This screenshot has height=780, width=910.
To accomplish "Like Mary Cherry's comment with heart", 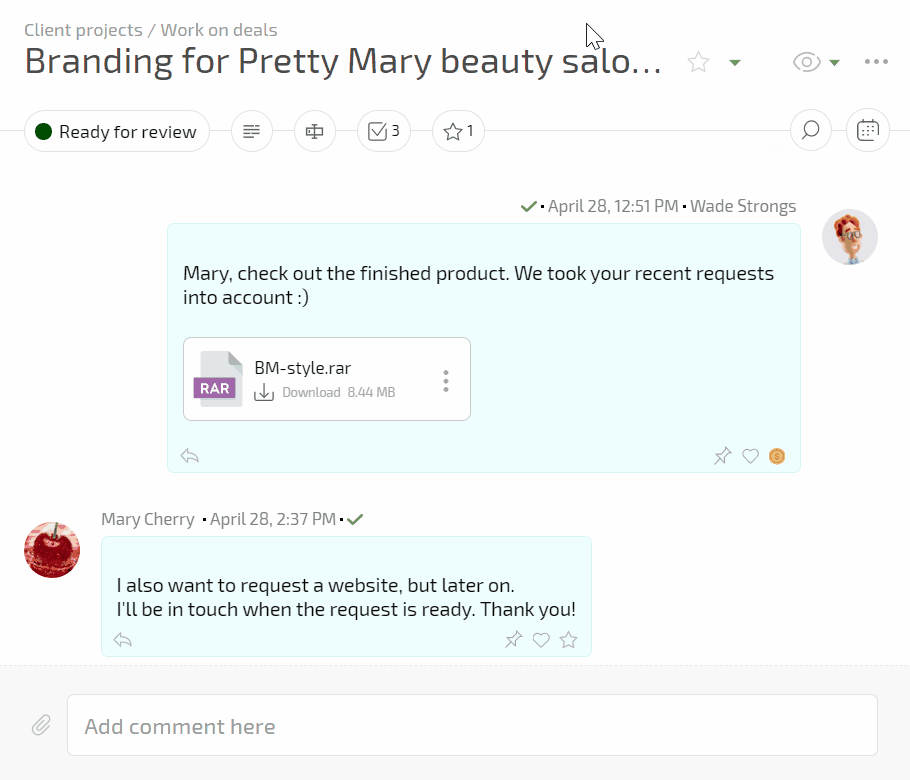I will pos(541,640).
